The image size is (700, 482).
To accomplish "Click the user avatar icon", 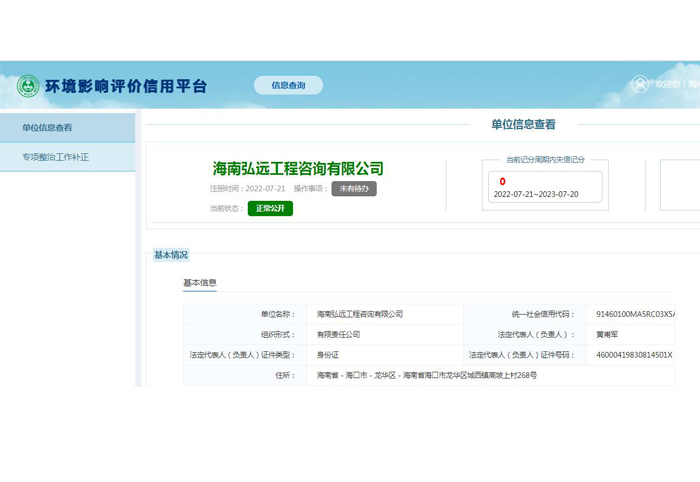I will [x=640, y=85].
